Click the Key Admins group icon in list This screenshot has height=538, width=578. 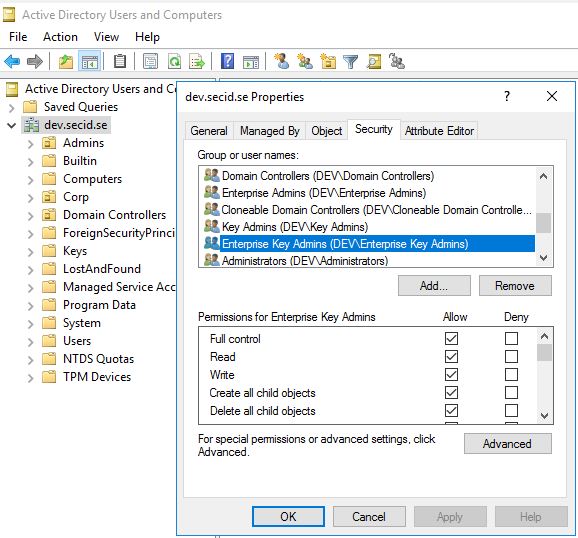212,226
